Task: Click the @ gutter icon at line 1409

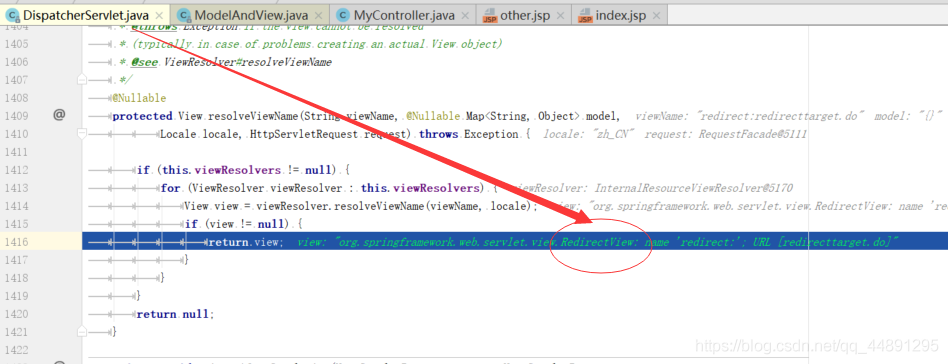Action: [x=59, y=114]
